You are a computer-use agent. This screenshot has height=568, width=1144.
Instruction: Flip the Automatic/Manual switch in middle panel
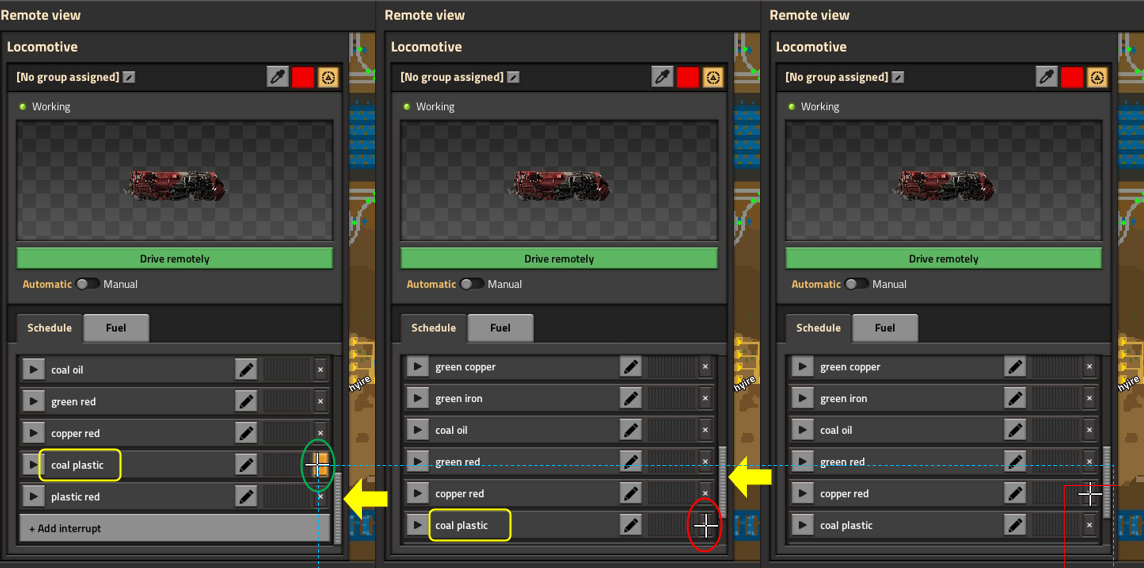pyautogui.click(x=472, y=284)
